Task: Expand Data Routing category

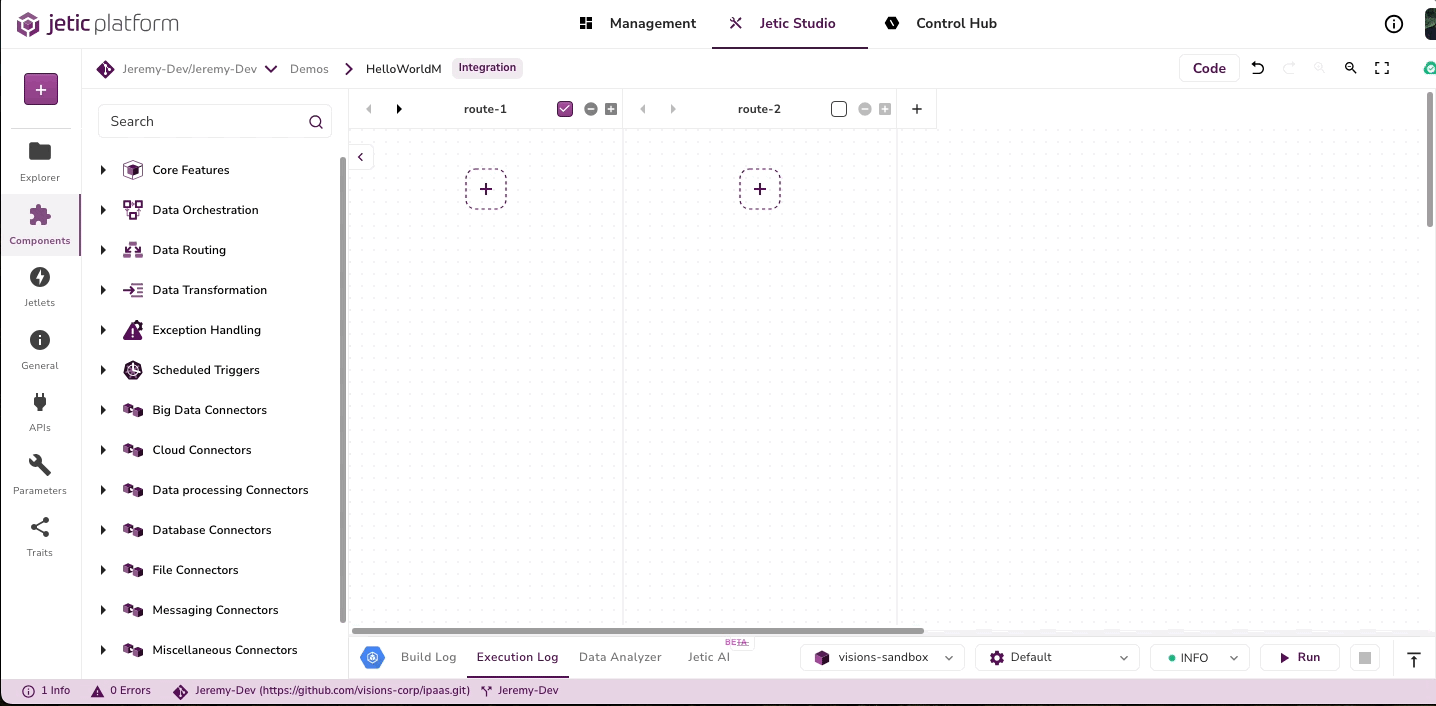Action: point(103,250)
